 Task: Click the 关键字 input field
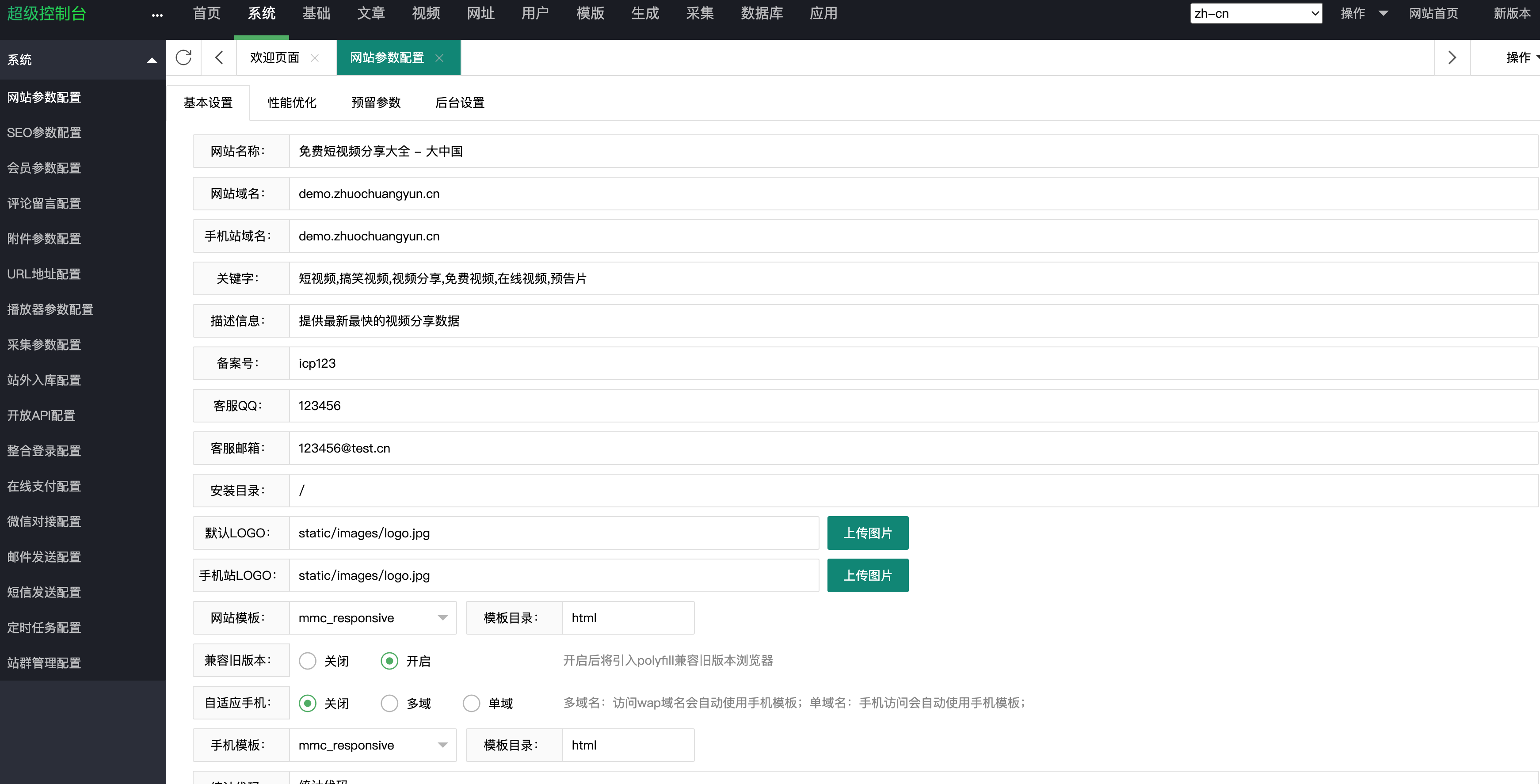coord(914,278)
